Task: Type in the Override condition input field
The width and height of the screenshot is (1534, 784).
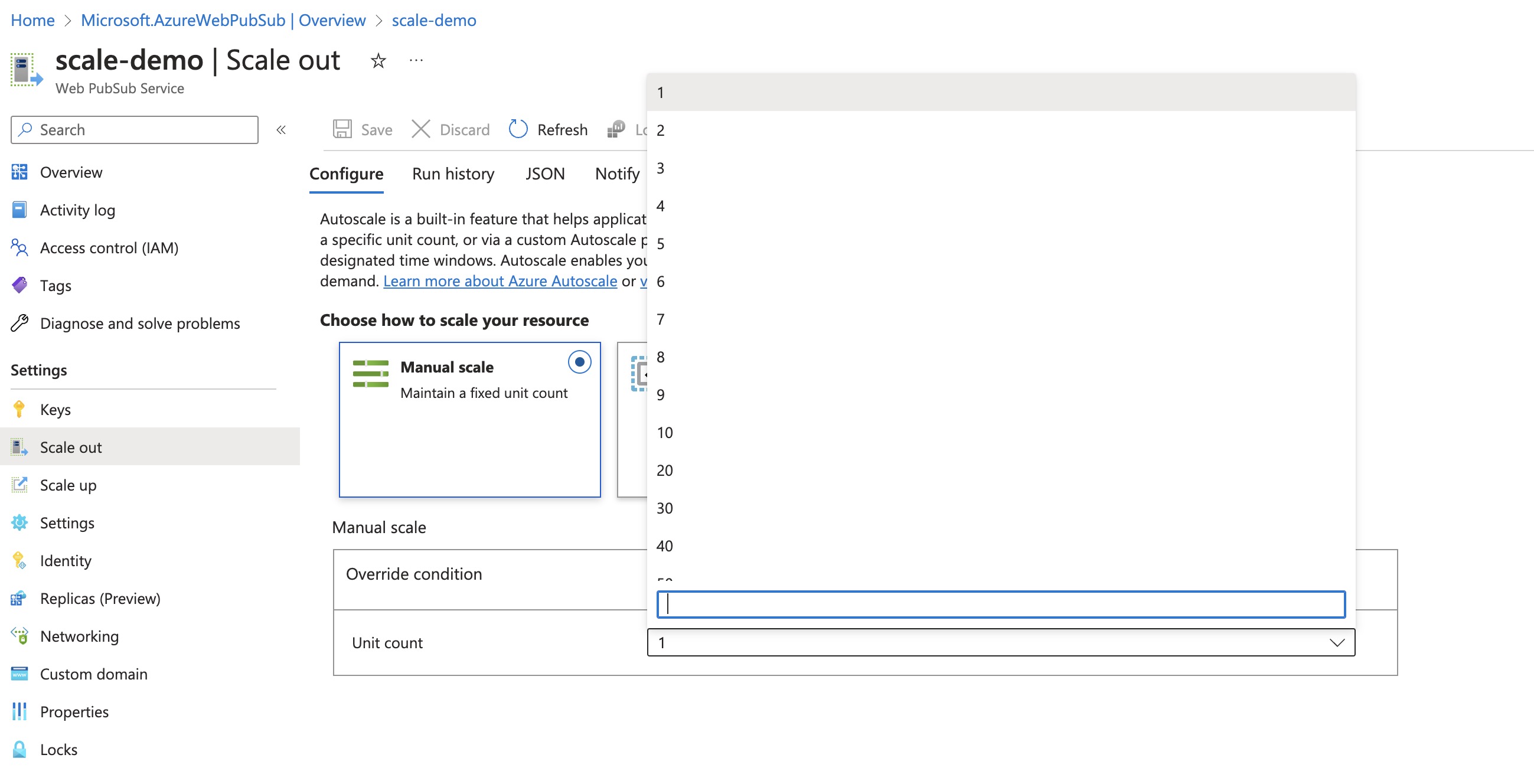Action: click(1000, 603)
